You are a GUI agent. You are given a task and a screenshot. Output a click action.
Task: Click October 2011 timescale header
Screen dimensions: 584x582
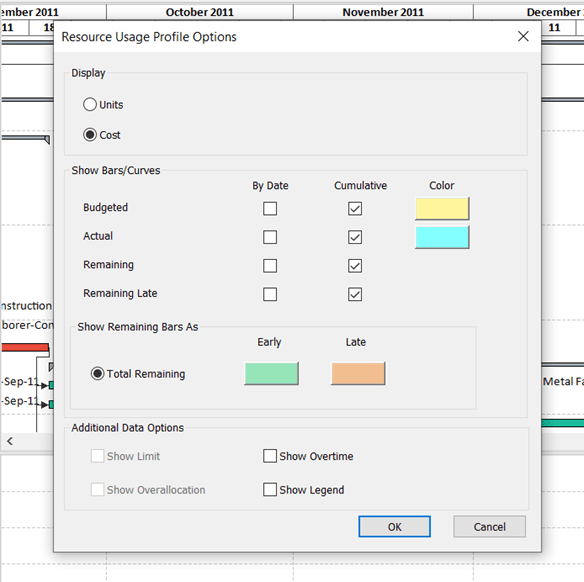click(200, 12)
